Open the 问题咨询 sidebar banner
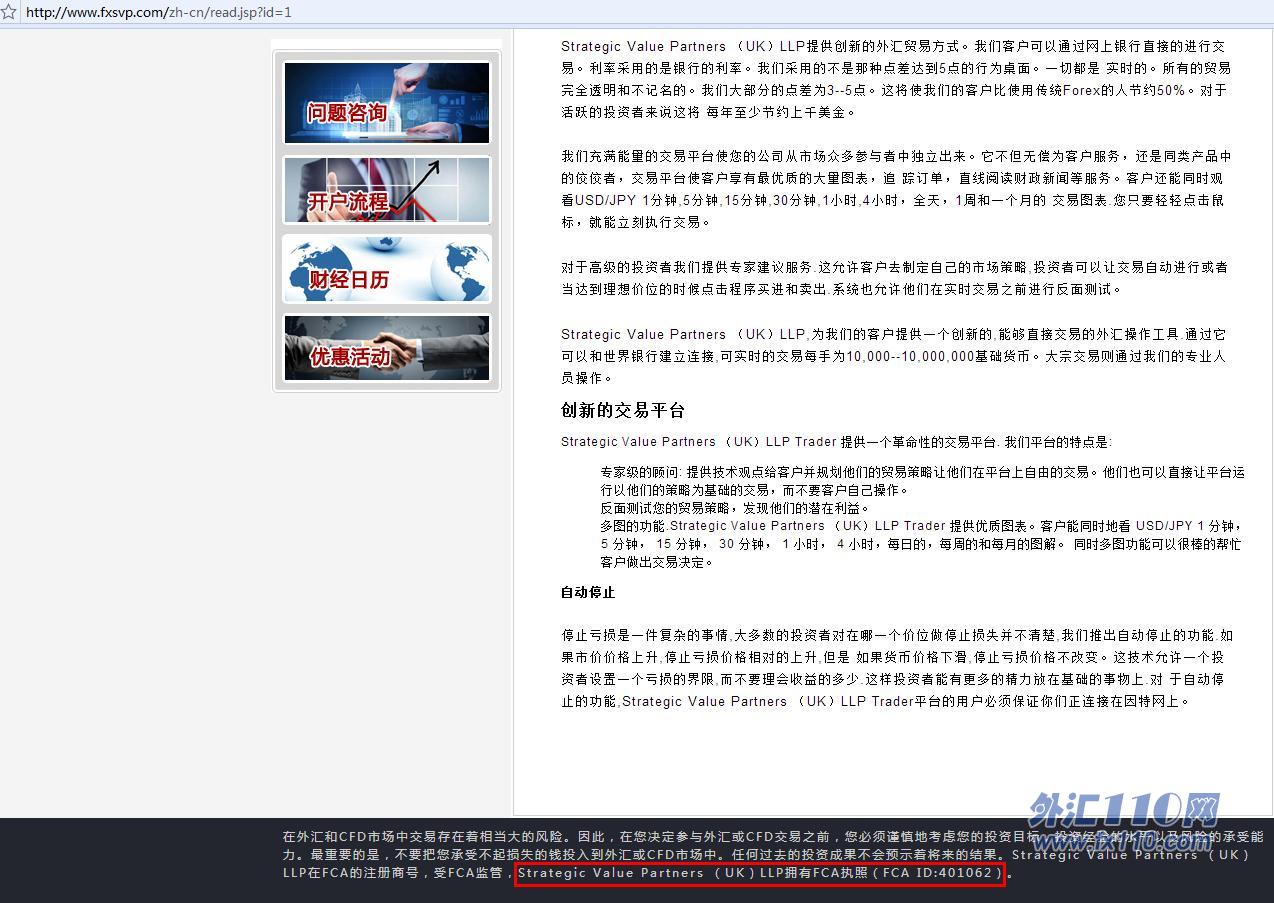The height and width of the screenshot is (903, 1274). click(387, 103)
